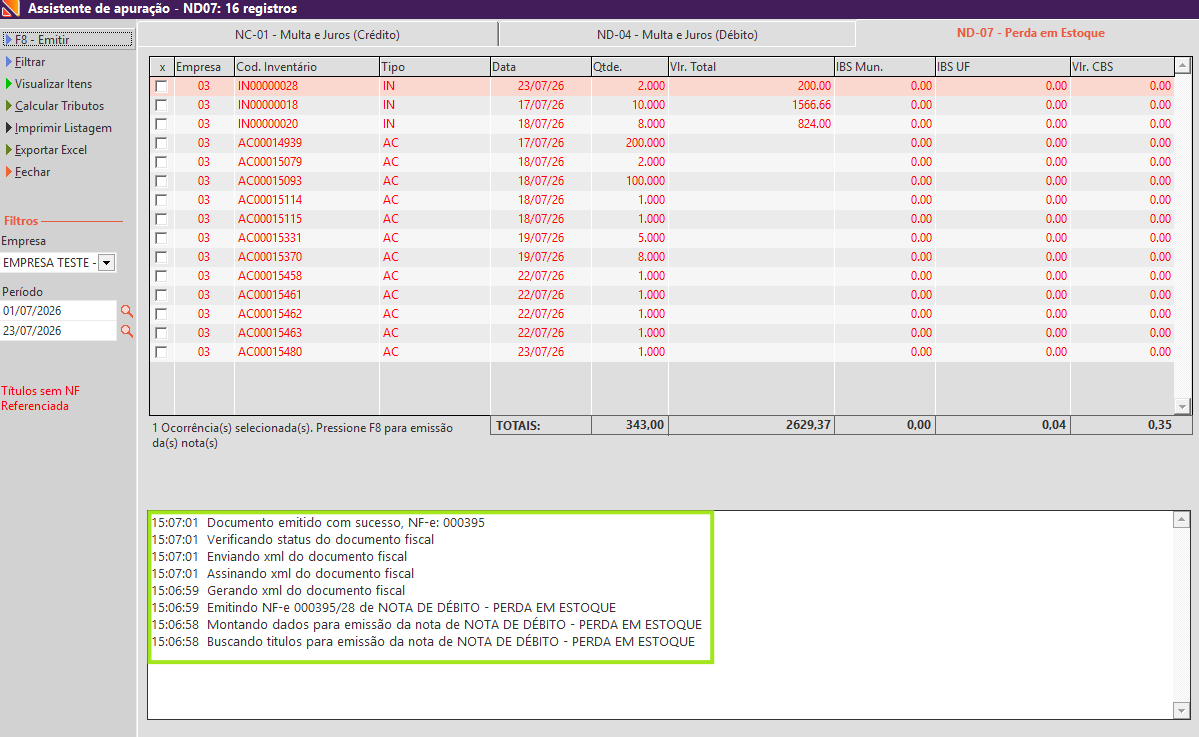Viewport: 1199px width, 737px height.
Task: Tick checkbox for AC00015115 row
Action: coord(161,219)
